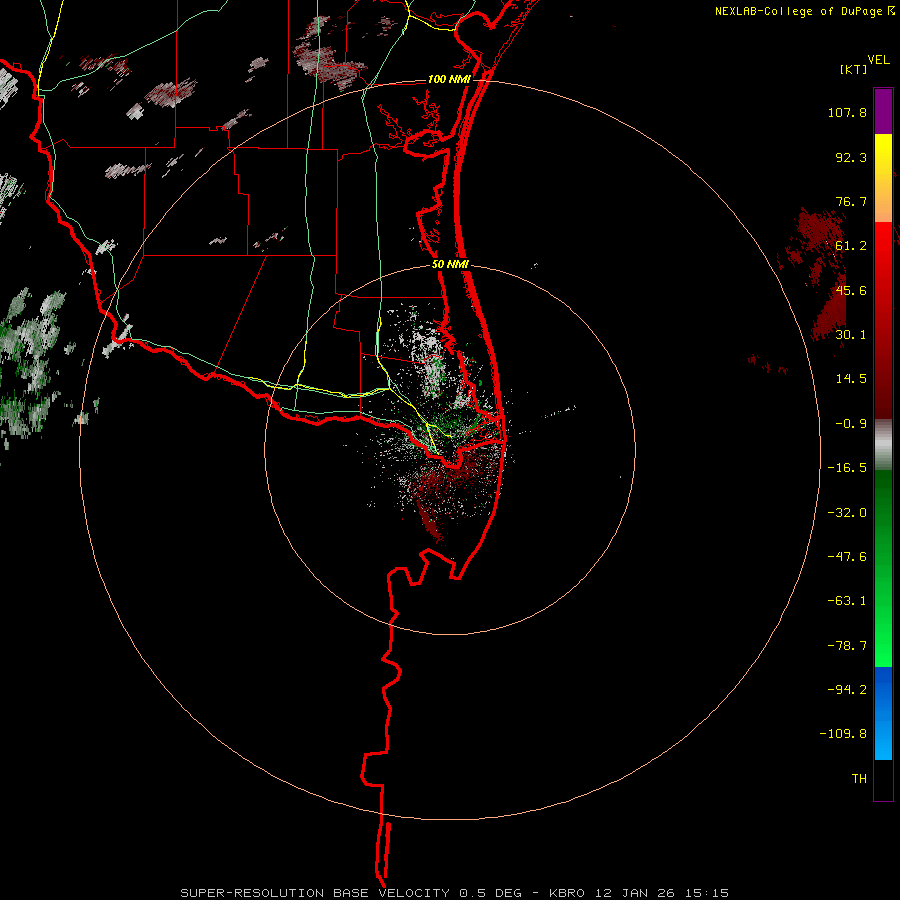The width and height of the screenshot is (900, 900).
Task: Click the SUPER-RESOLUTION BASE VELOCITY caption
Action: 455,893
